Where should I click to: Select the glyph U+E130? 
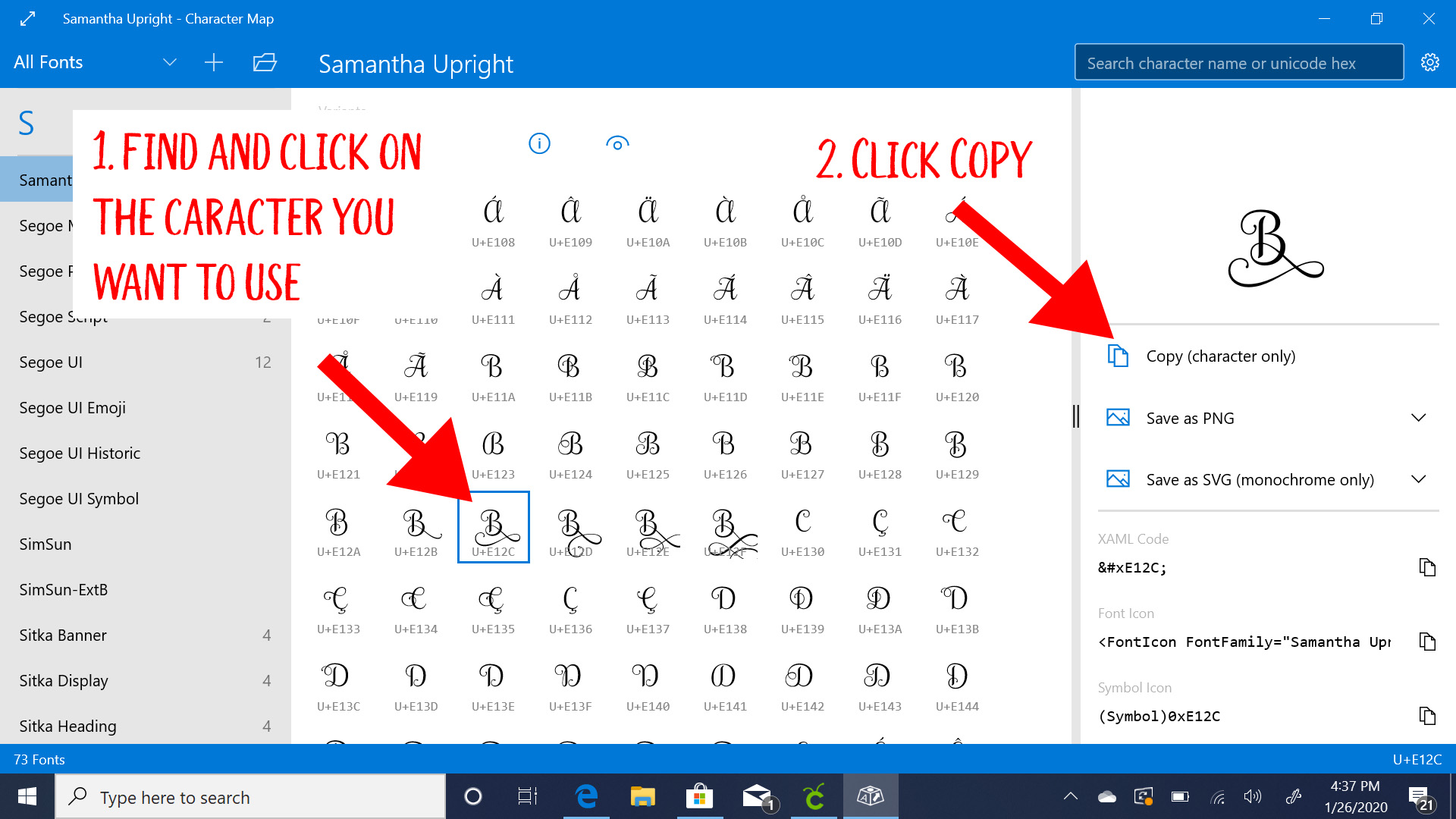[803, 527]
